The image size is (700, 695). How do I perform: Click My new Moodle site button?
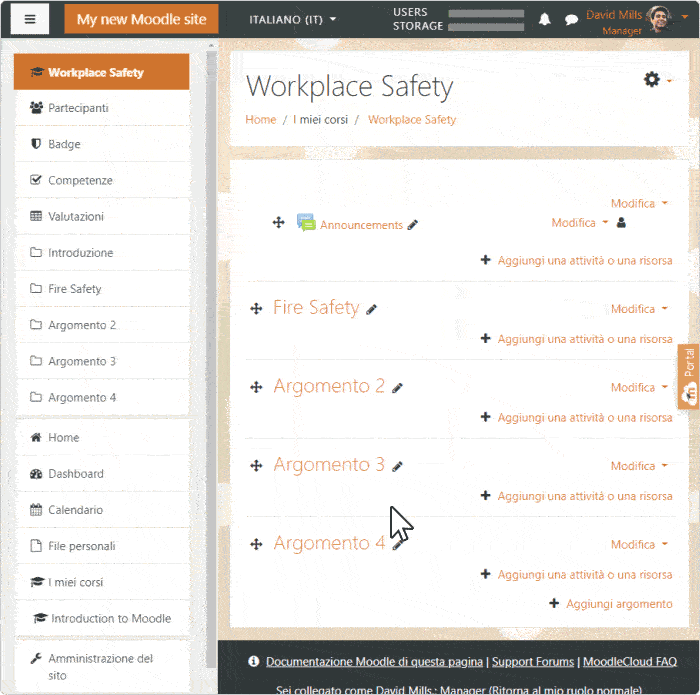coord(141,19)
